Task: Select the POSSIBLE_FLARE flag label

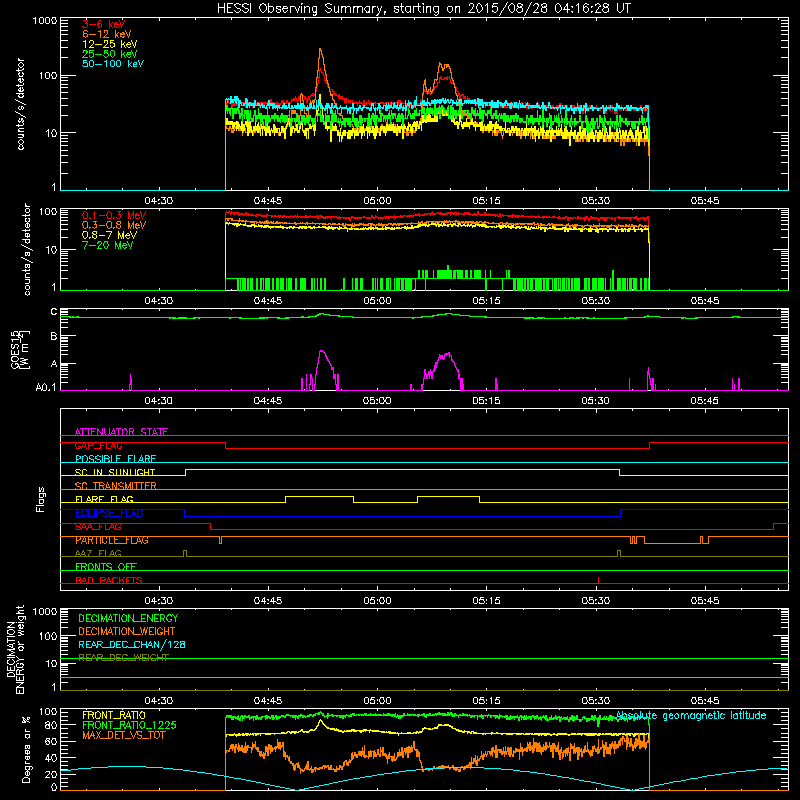Action: pos(115,459)
